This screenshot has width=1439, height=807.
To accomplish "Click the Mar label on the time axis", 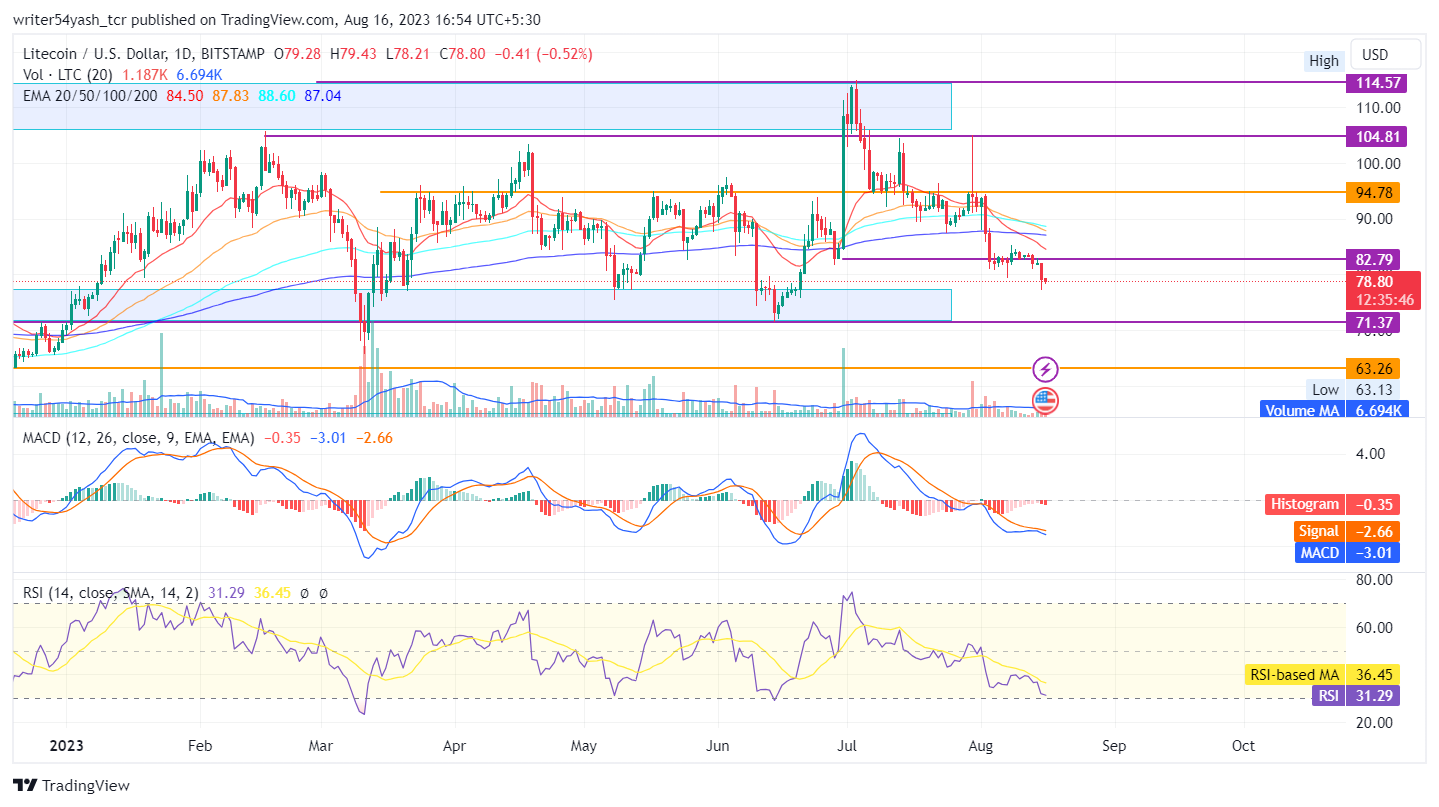I will 322,746.
